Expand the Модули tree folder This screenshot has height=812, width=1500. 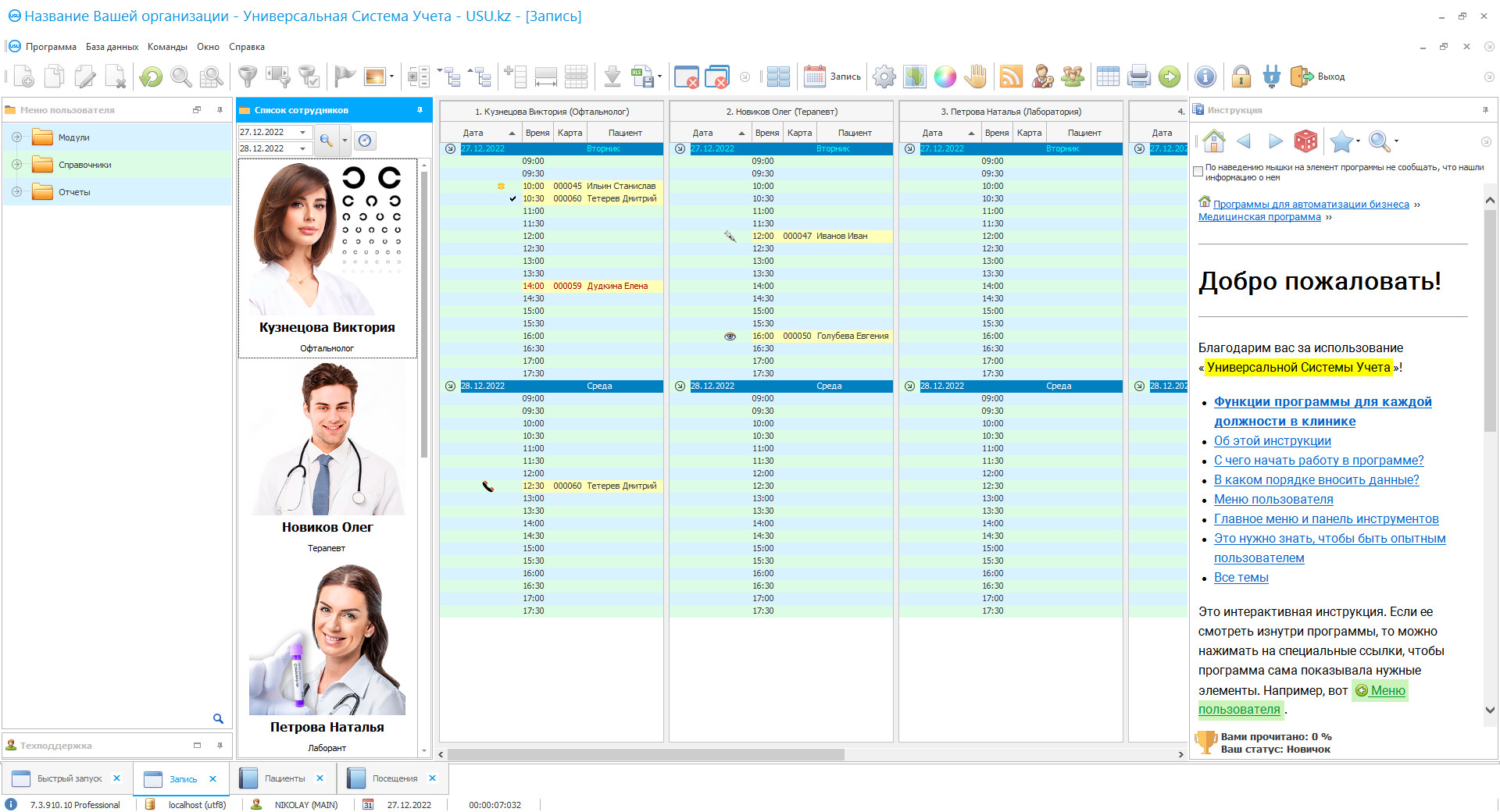tap(16, 137)
